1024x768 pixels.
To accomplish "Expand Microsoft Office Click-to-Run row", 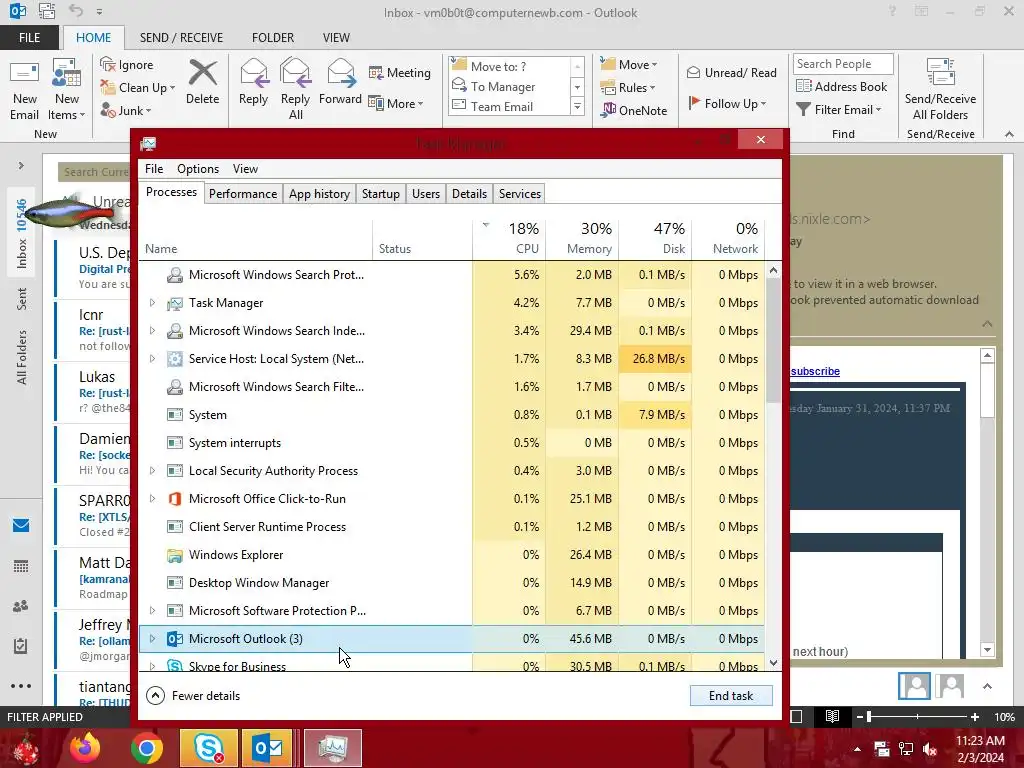I will pos(152,499).
